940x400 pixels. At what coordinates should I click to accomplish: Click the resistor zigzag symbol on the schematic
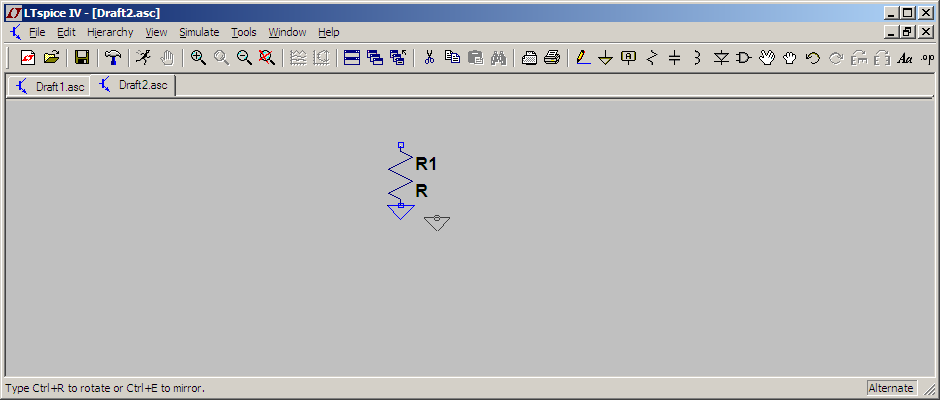[400, 175]
